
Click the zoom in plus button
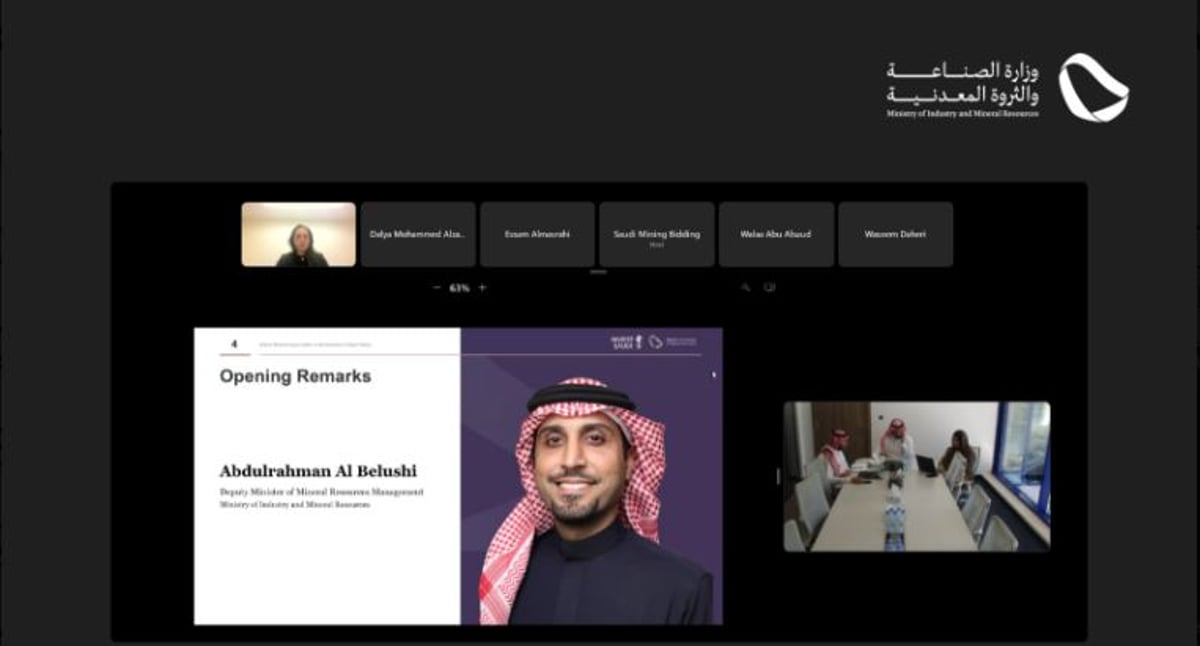pos(482,288)
